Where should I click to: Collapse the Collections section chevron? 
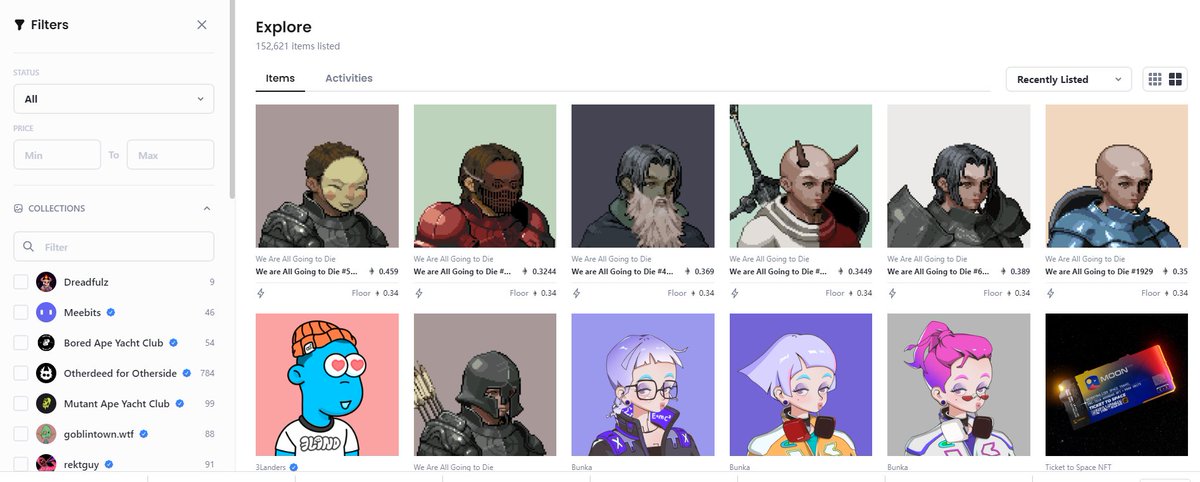(x=207, y=209)
